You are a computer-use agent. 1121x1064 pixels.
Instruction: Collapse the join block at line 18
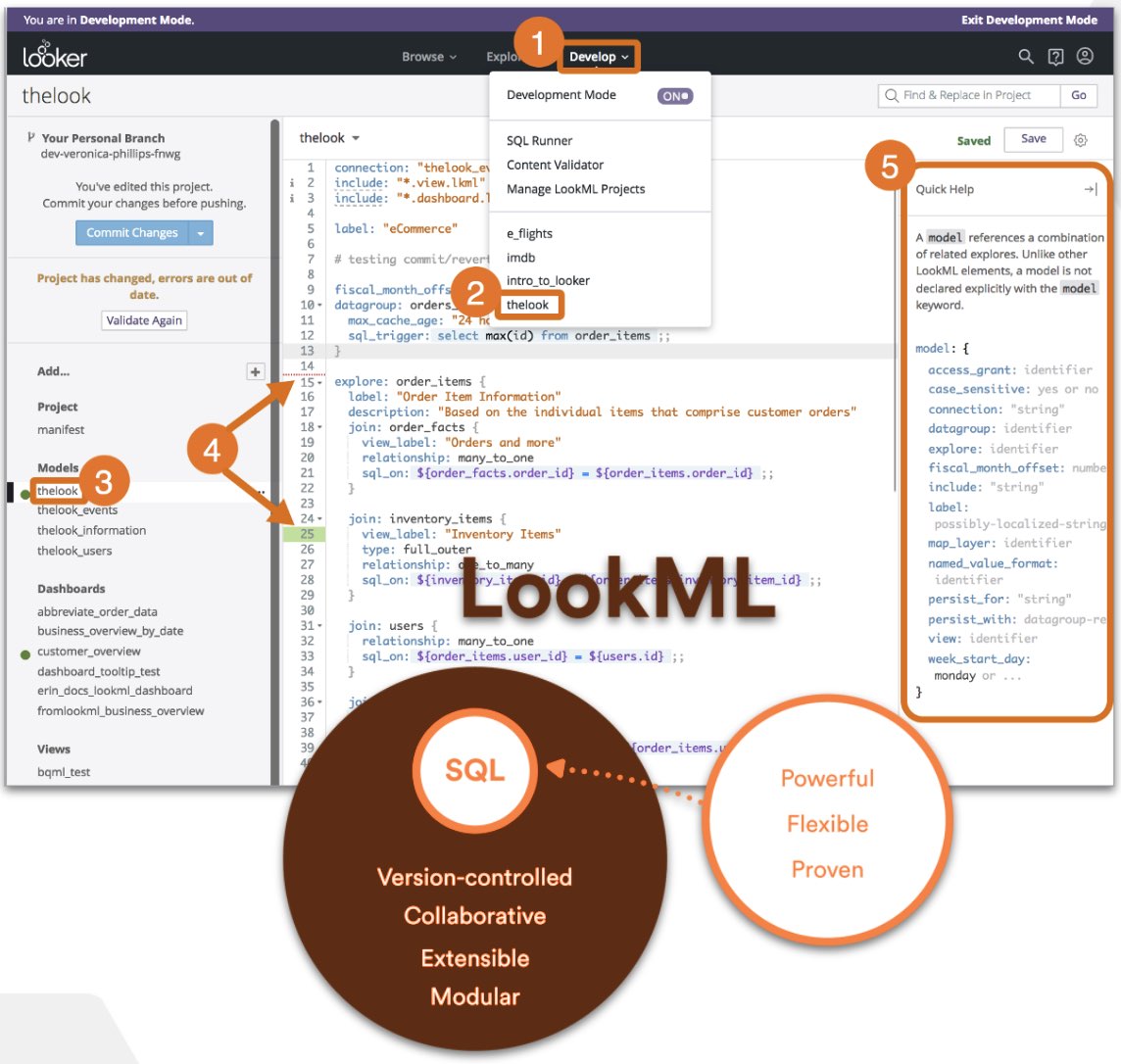(x=320, y=427)
